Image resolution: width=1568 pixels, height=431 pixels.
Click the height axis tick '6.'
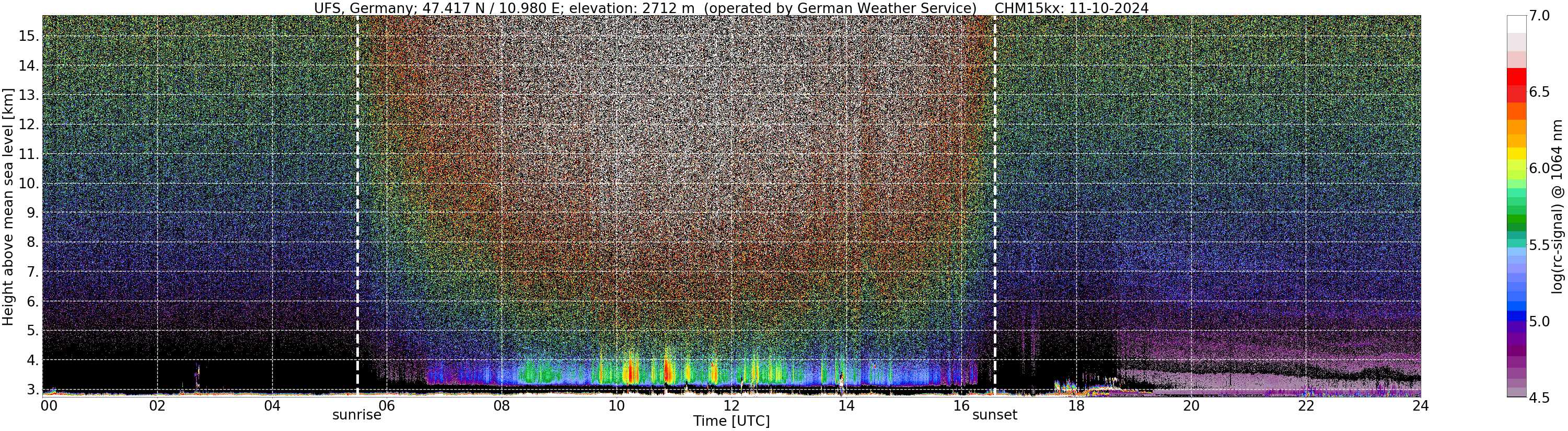32,302
